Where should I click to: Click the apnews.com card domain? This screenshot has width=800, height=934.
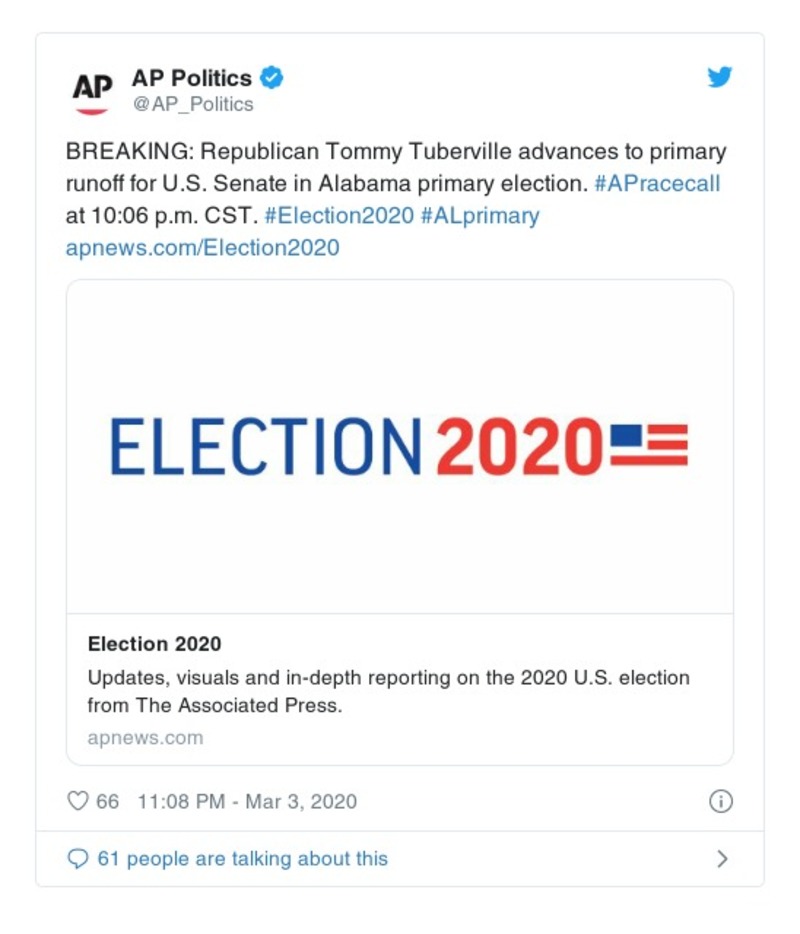145,738
